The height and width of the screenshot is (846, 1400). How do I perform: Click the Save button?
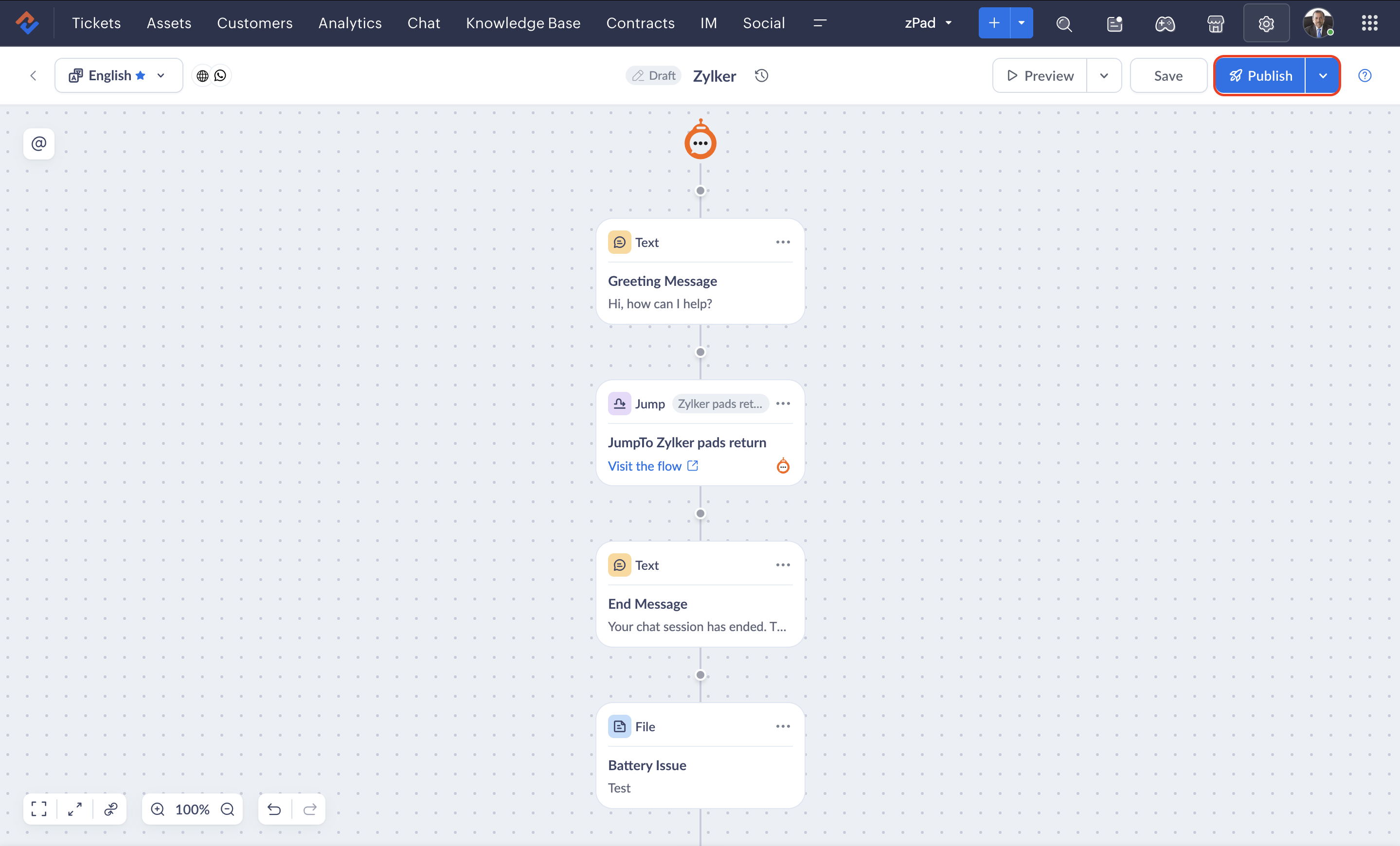point(1167,75)
